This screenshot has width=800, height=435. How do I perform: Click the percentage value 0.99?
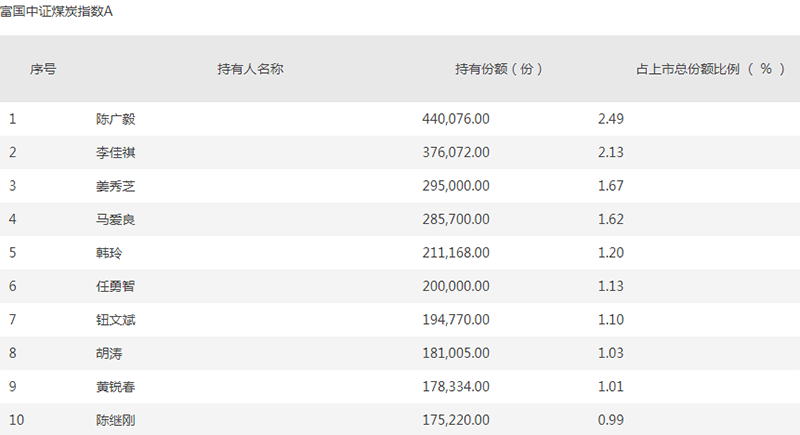coord(610,420)
